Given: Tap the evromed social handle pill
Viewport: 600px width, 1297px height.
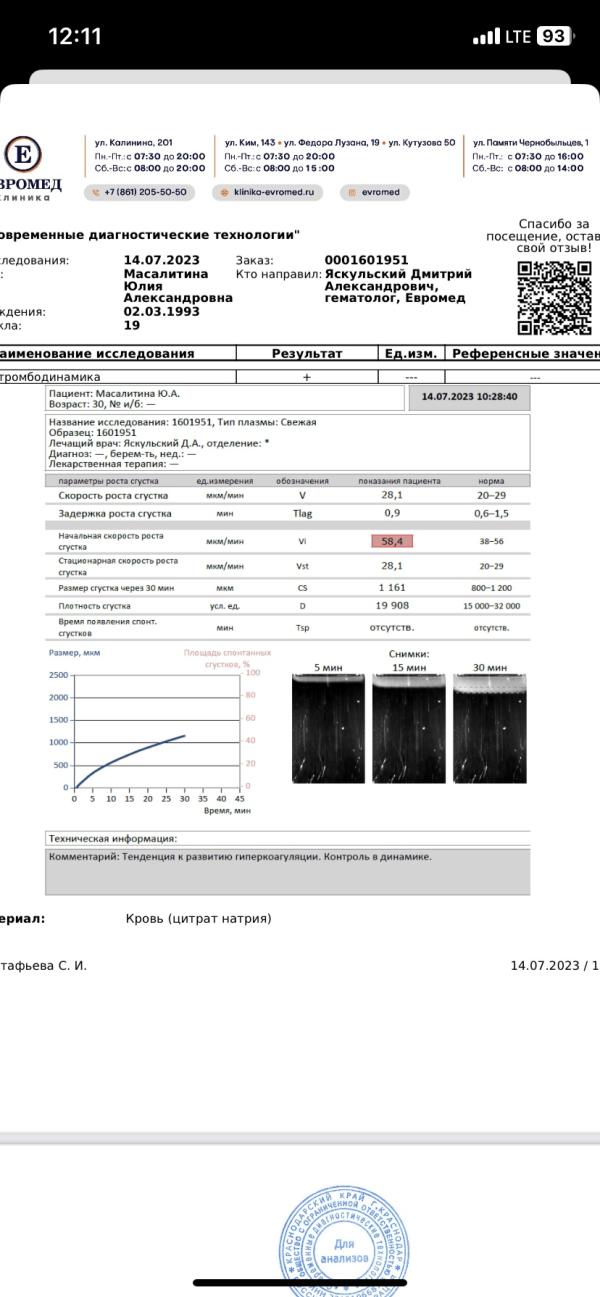Looking at the screenshot, I should 375,192.
